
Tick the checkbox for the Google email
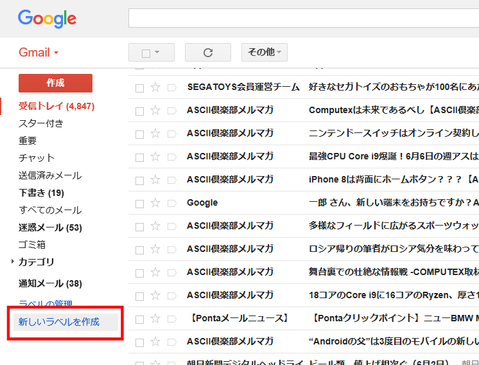click(x=139, y=204)
